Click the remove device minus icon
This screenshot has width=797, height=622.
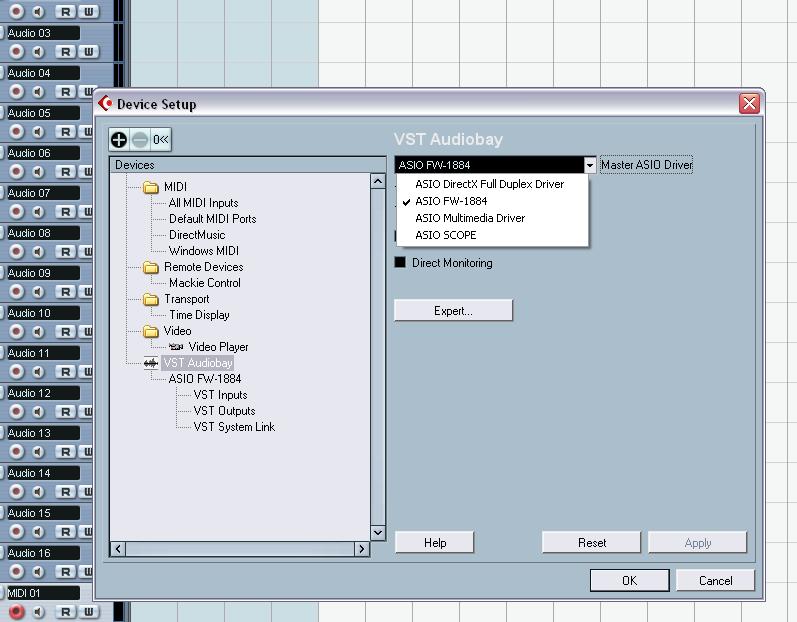click(x=140, y=140)
